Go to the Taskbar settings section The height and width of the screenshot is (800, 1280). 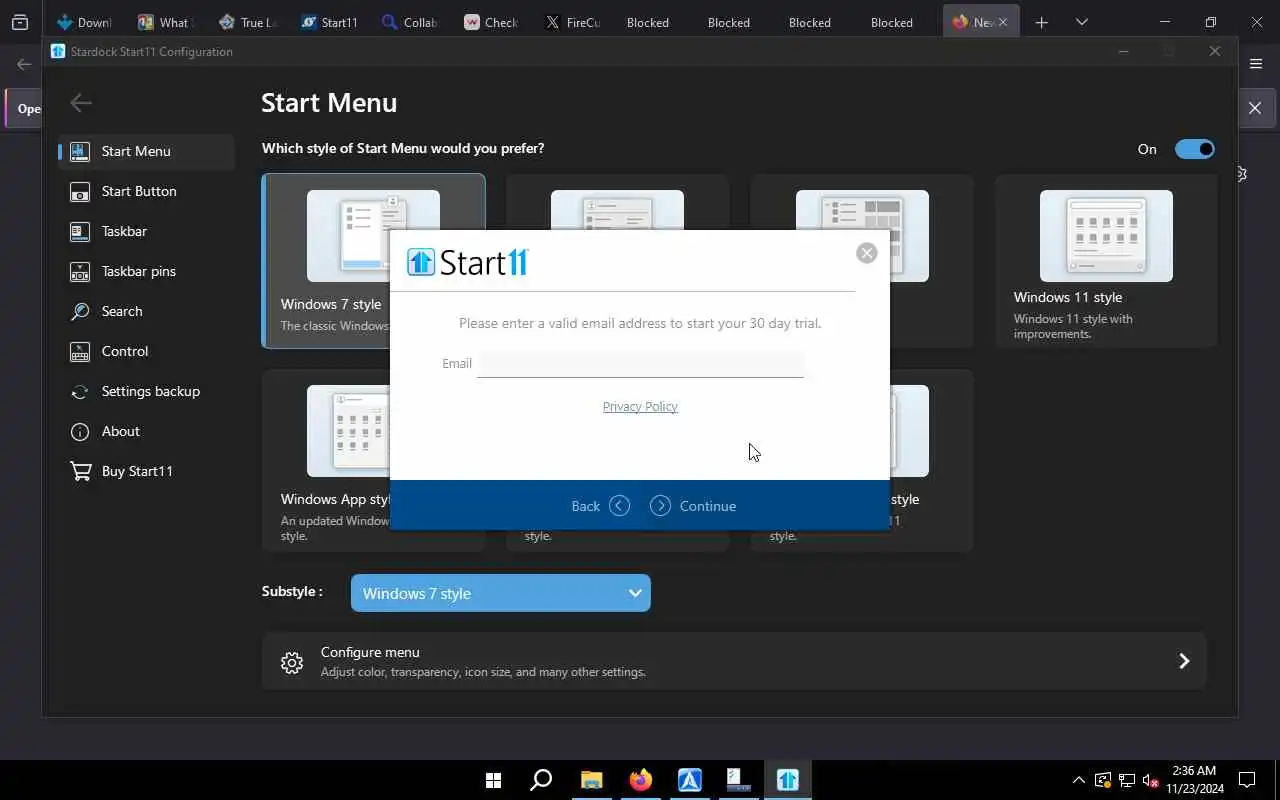click(x=146, y=231)
